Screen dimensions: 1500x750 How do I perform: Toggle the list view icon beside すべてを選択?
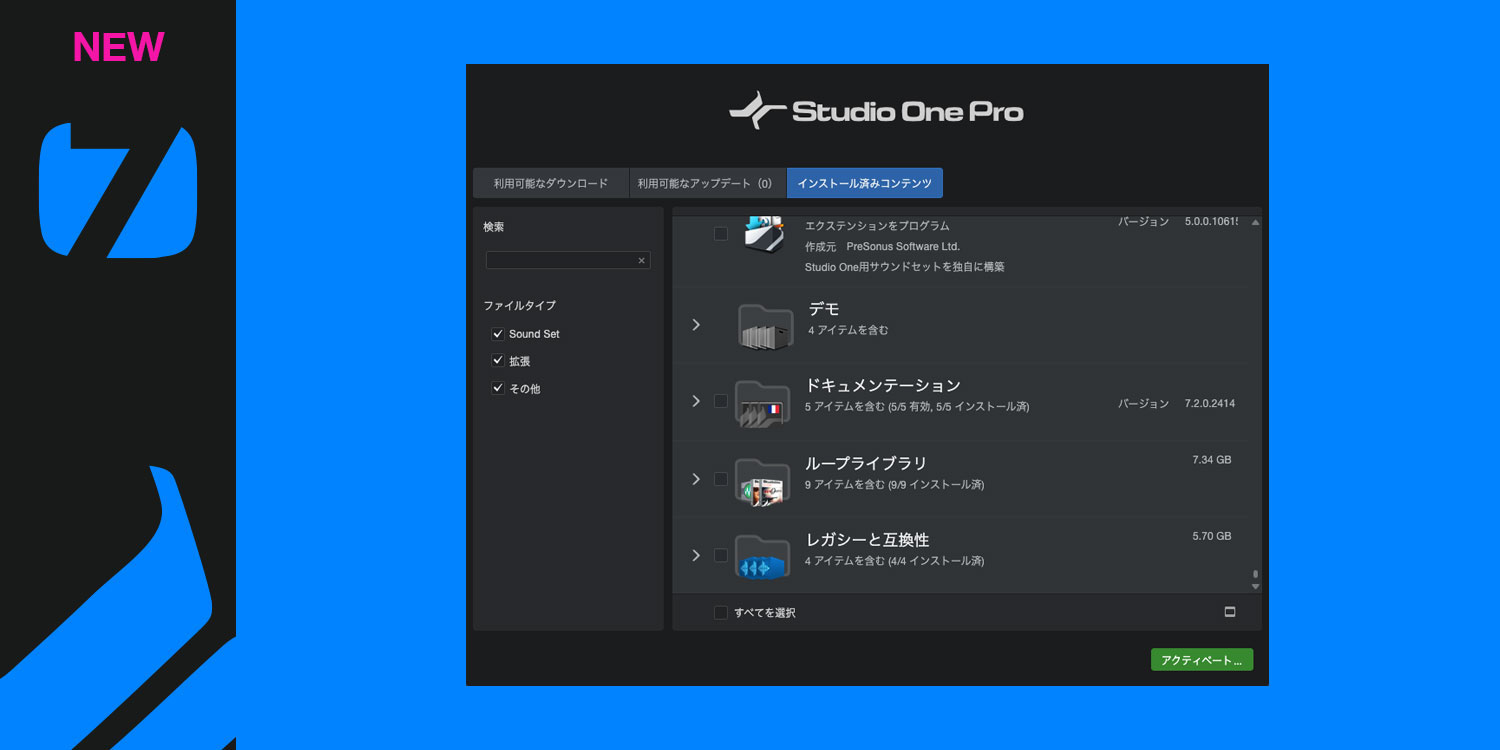click(x=1230, y=612)
